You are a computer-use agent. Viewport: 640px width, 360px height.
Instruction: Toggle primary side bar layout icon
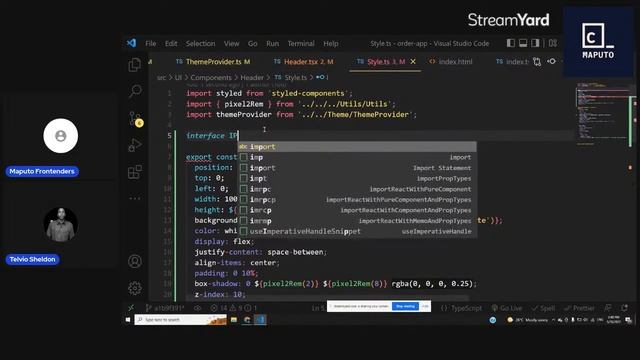pos(511,43)
